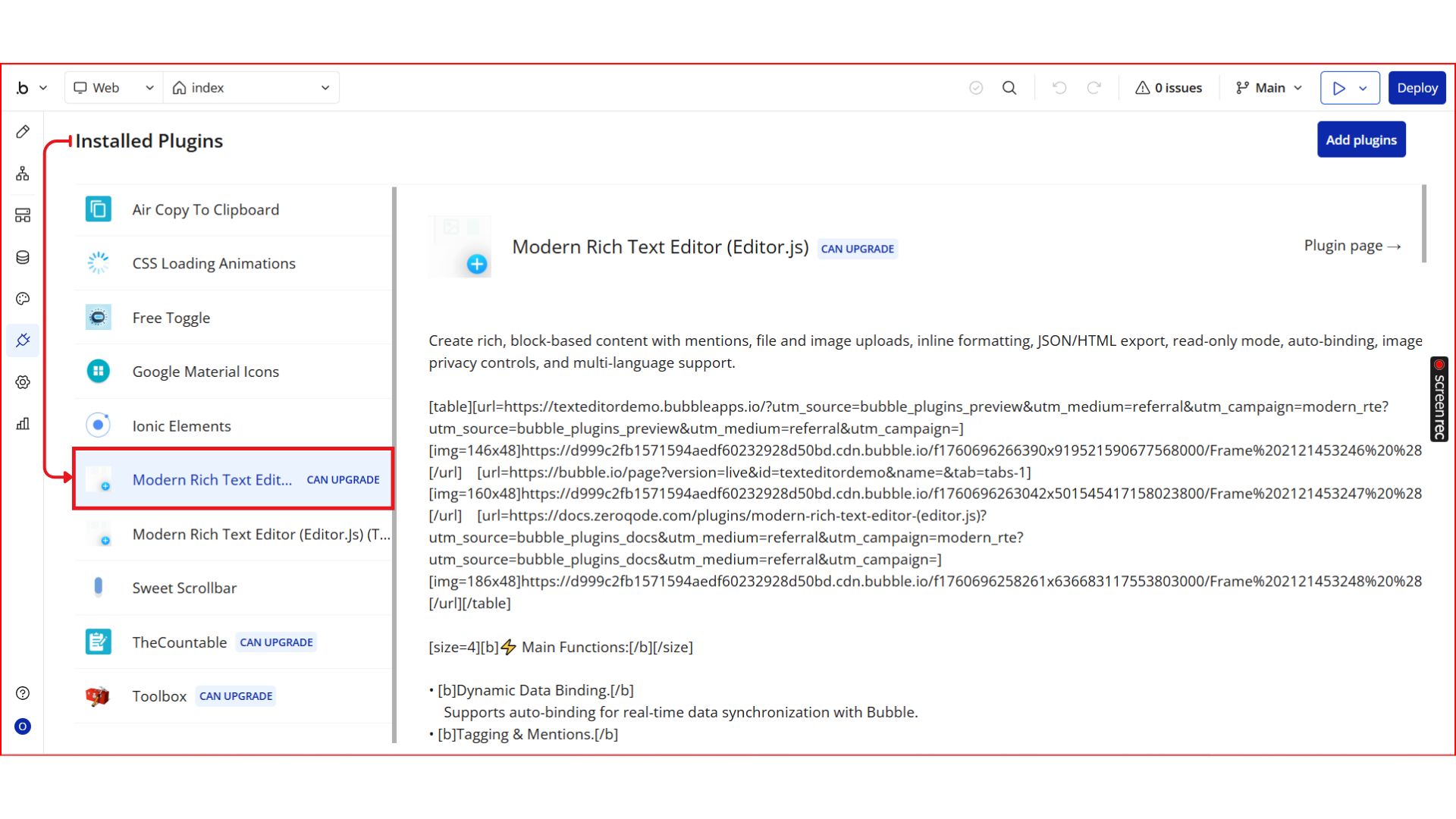This screenshot has height=819, width=1456.
Task: Open the Data tab database icon
Action: tap(23, 257)
